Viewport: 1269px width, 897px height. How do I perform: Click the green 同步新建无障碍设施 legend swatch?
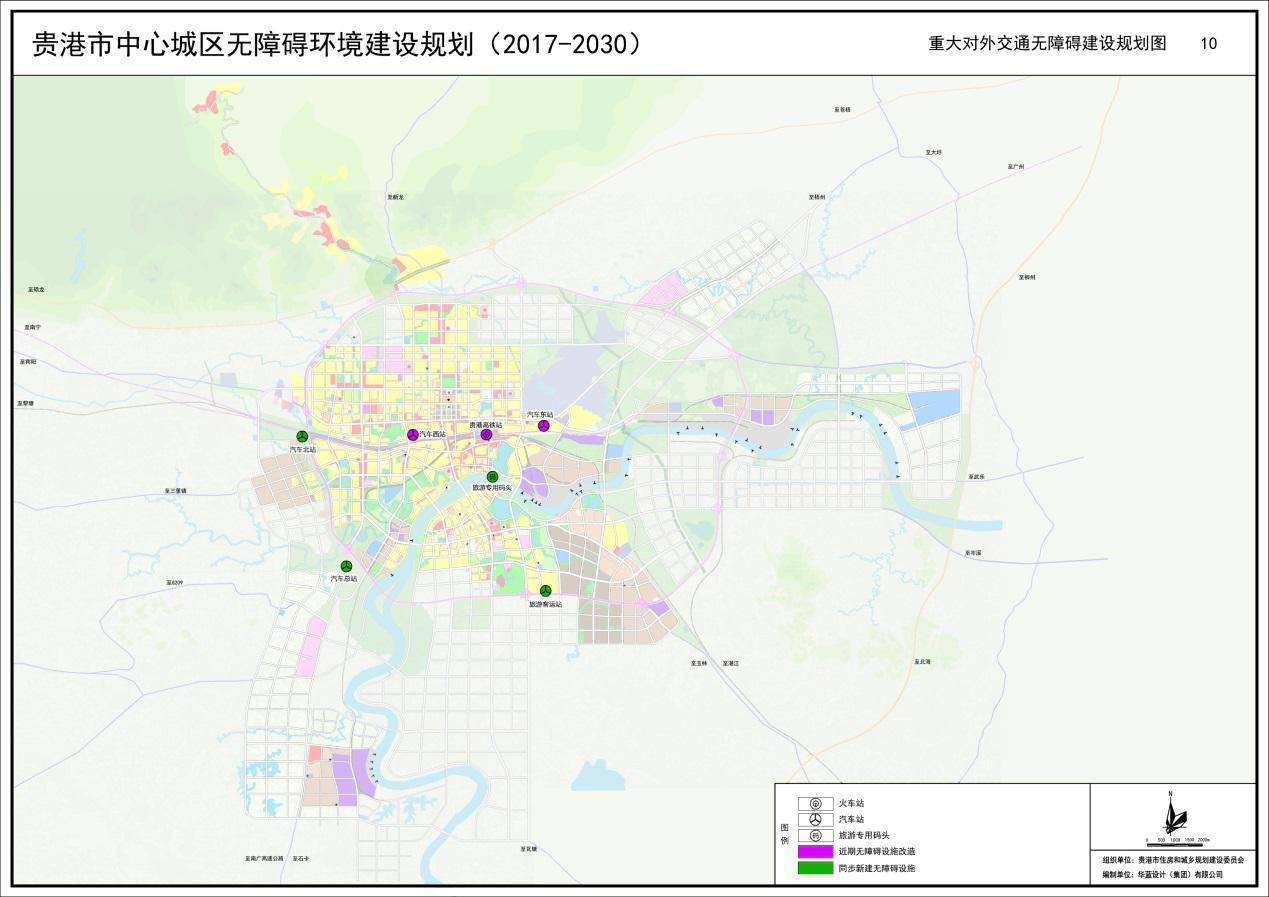click(x=816, y=868)
